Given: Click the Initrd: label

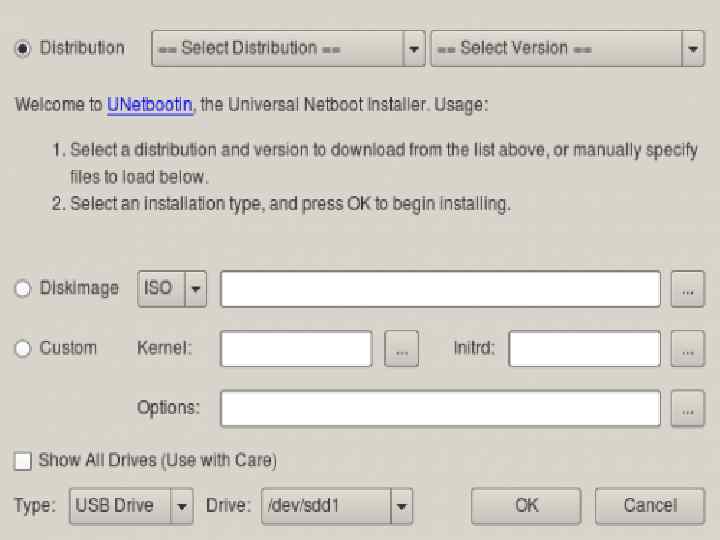Looking at the screenshot, I should 474,348.
